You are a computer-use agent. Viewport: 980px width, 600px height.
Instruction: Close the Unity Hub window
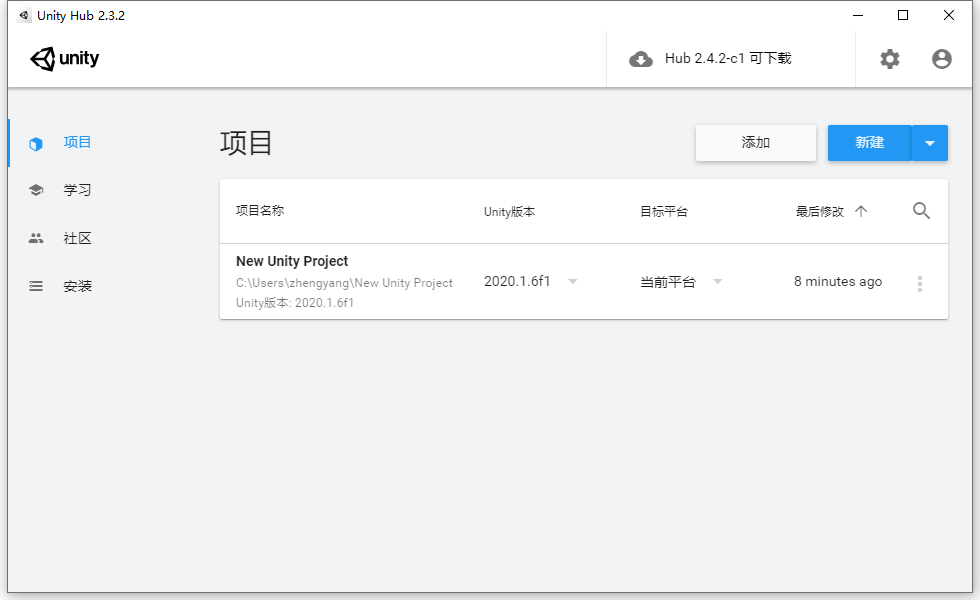949,15
